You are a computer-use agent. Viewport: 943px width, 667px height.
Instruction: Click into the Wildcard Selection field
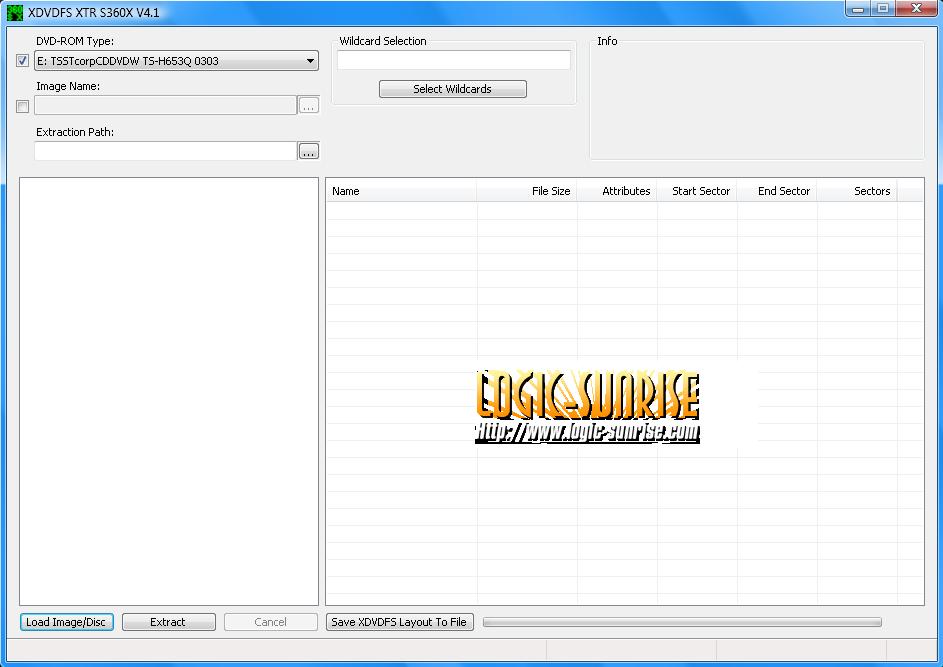(x=453, y=60)
